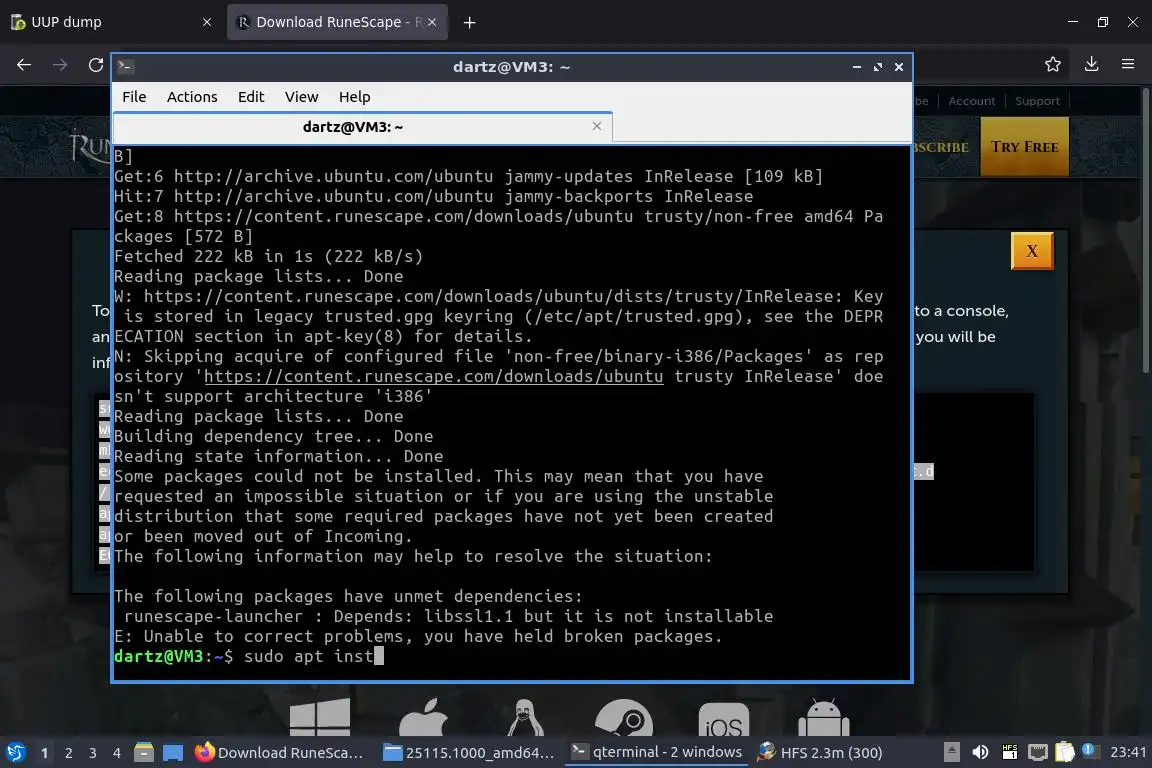Image resolution: width=1152 pixels, height=768 pixels.
Task: Reload the RuneScape page
Action: pyautogui.click(x=96, y=65)
